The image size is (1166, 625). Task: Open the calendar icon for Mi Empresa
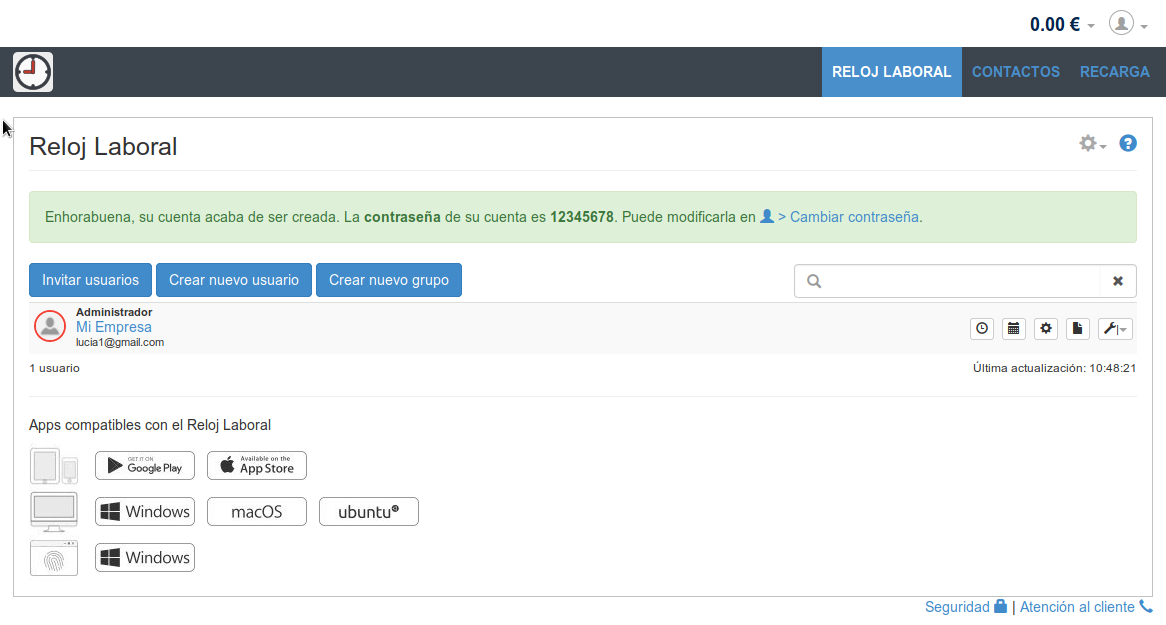point(1014,328)
